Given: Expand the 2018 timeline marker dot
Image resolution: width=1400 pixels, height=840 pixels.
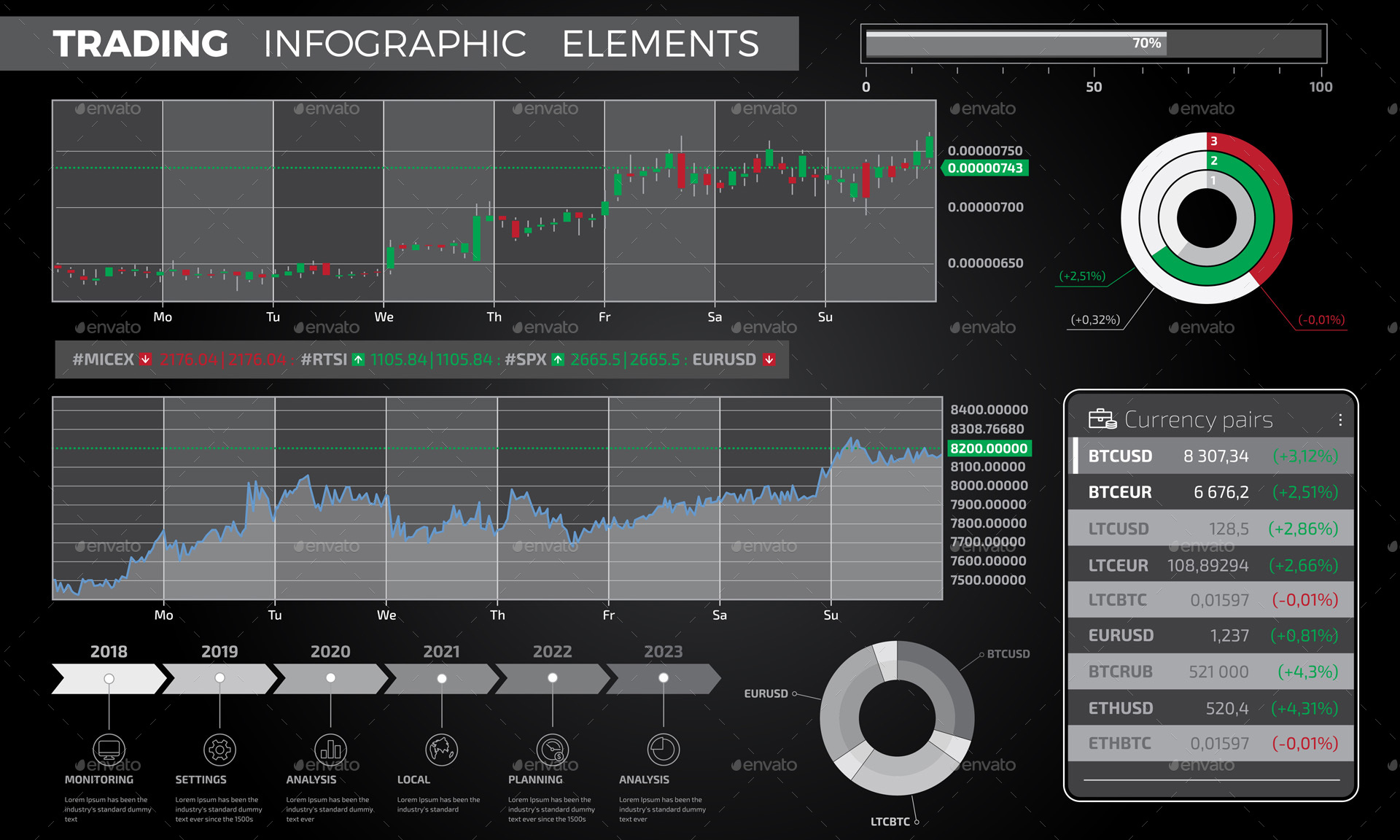Looking at the screenshot, I should pos(108,677).
